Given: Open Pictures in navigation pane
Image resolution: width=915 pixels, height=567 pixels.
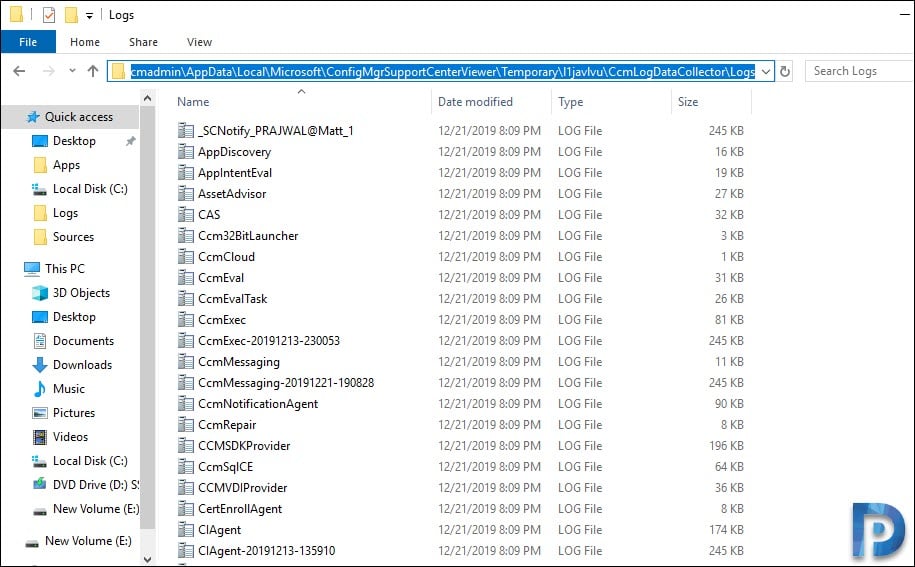Looking at the screenshot, I should click(74, 412).
